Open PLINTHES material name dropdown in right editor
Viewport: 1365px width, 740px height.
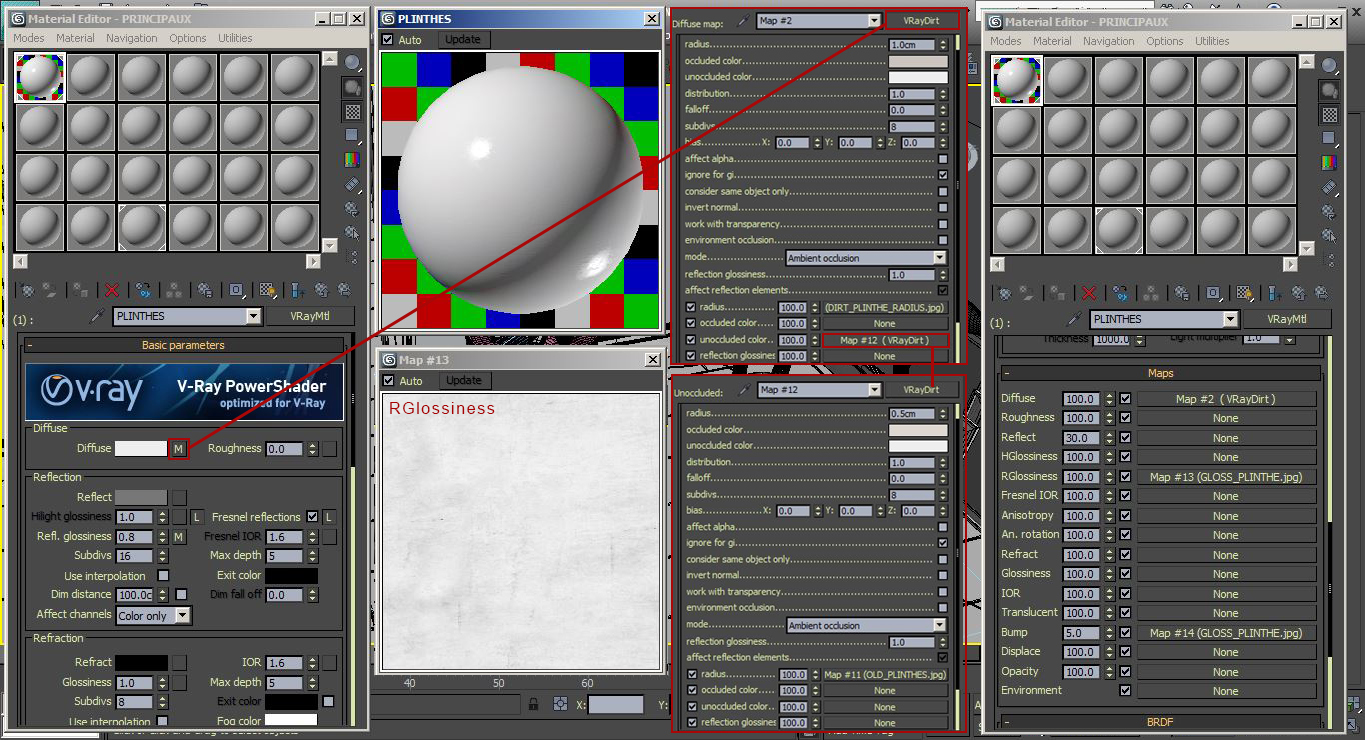[1230, 319]
